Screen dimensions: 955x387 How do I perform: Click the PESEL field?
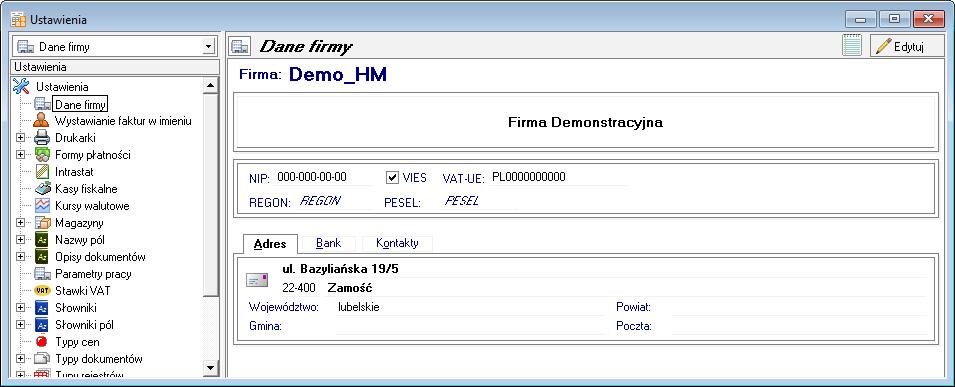coord(479,201)
